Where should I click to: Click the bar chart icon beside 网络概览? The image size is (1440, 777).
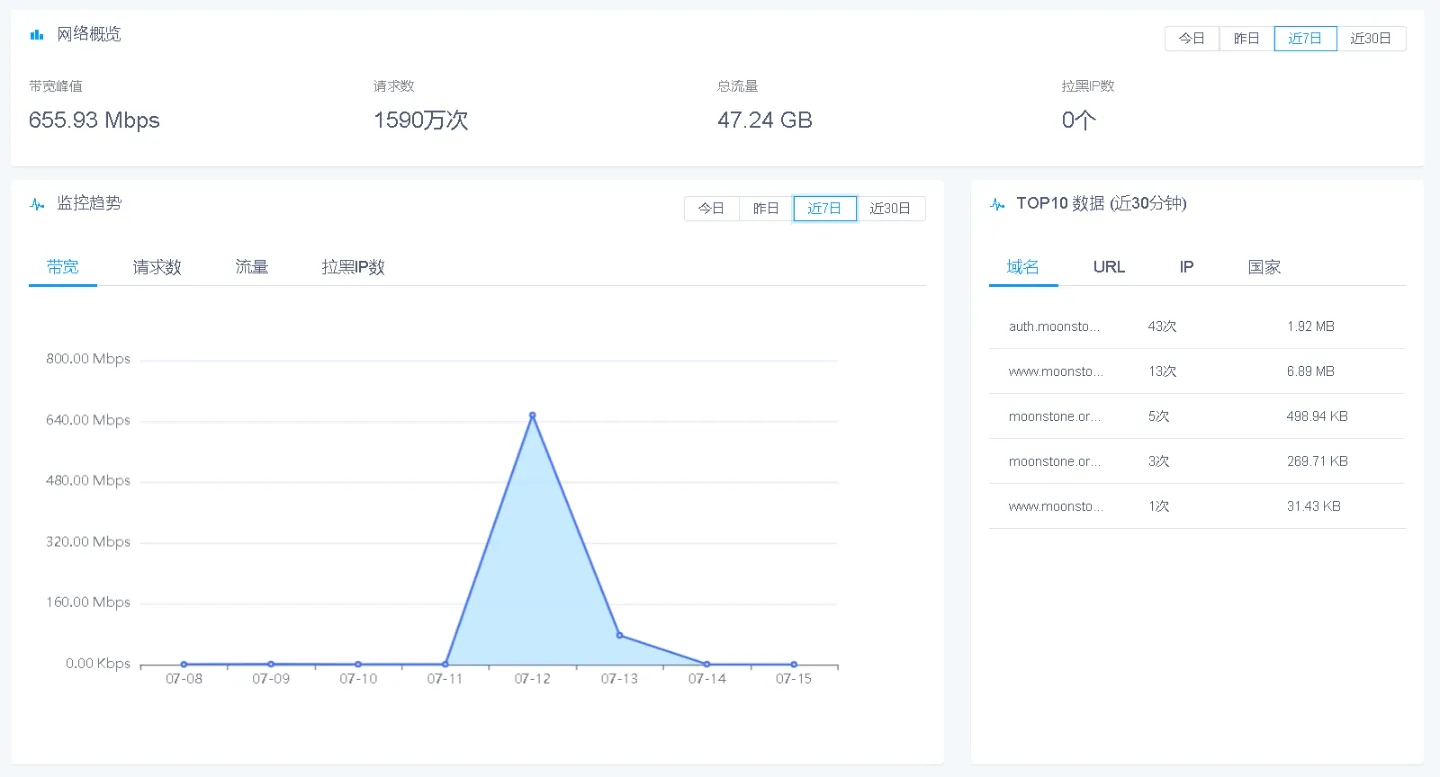(37, 34)
